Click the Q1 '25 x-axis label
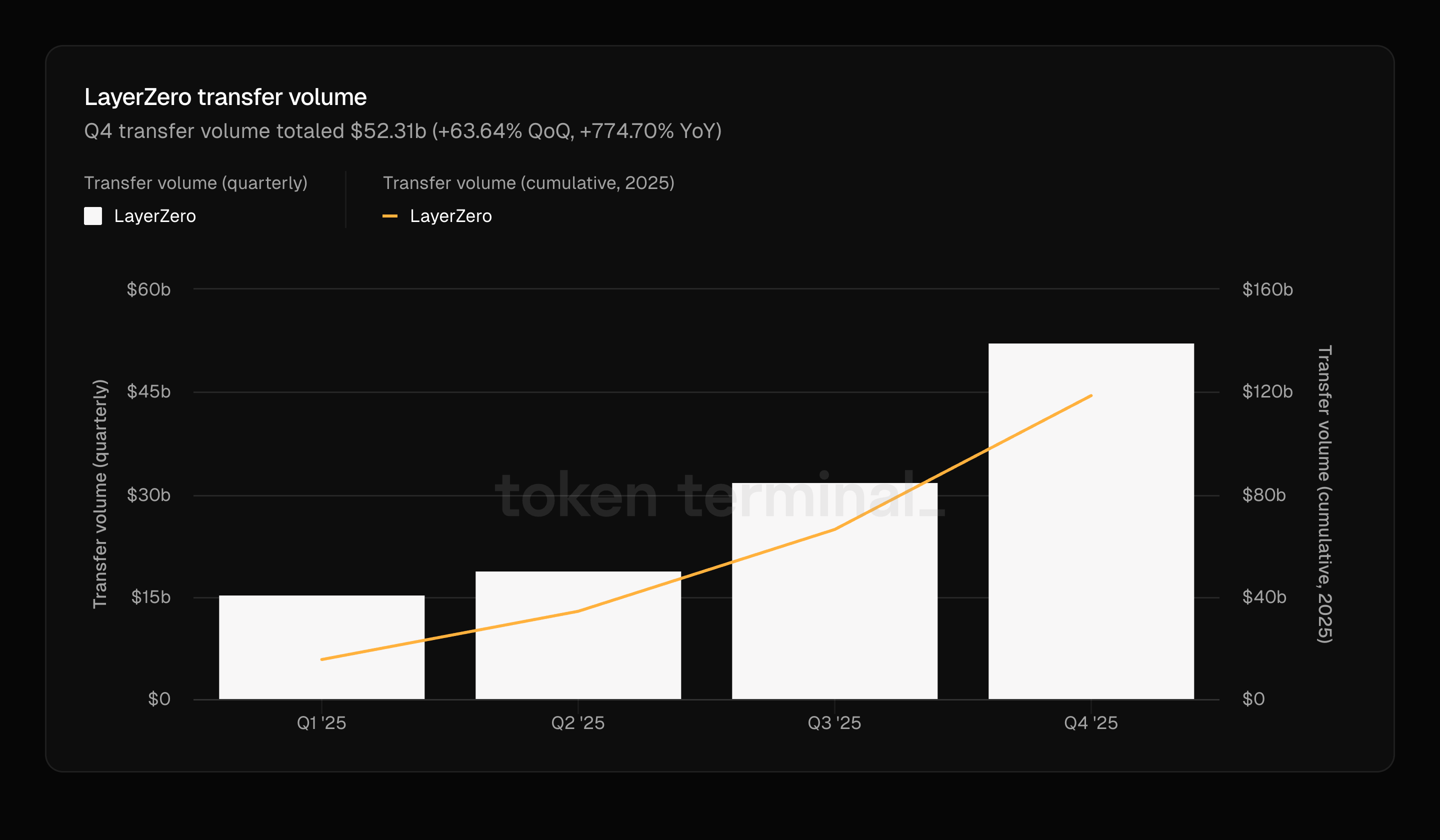1440x840 pixels. pos(321,723)
